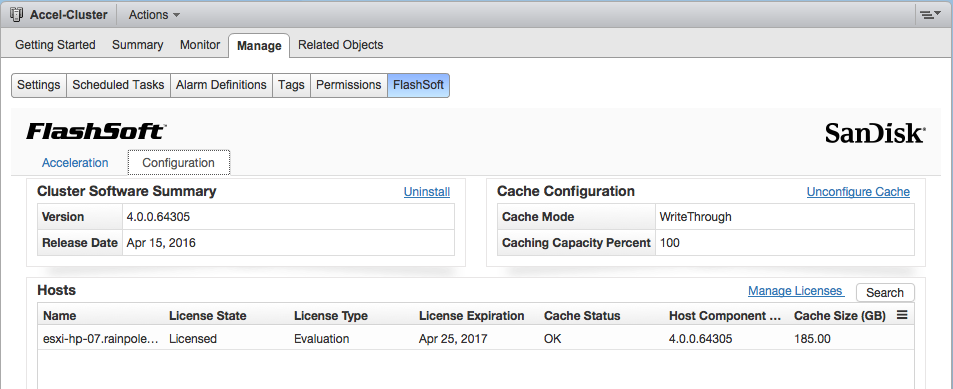This screenshot has width=953, height=389.
Task: Sort by License Expiration column header
Action: click(x=472, y=315)
